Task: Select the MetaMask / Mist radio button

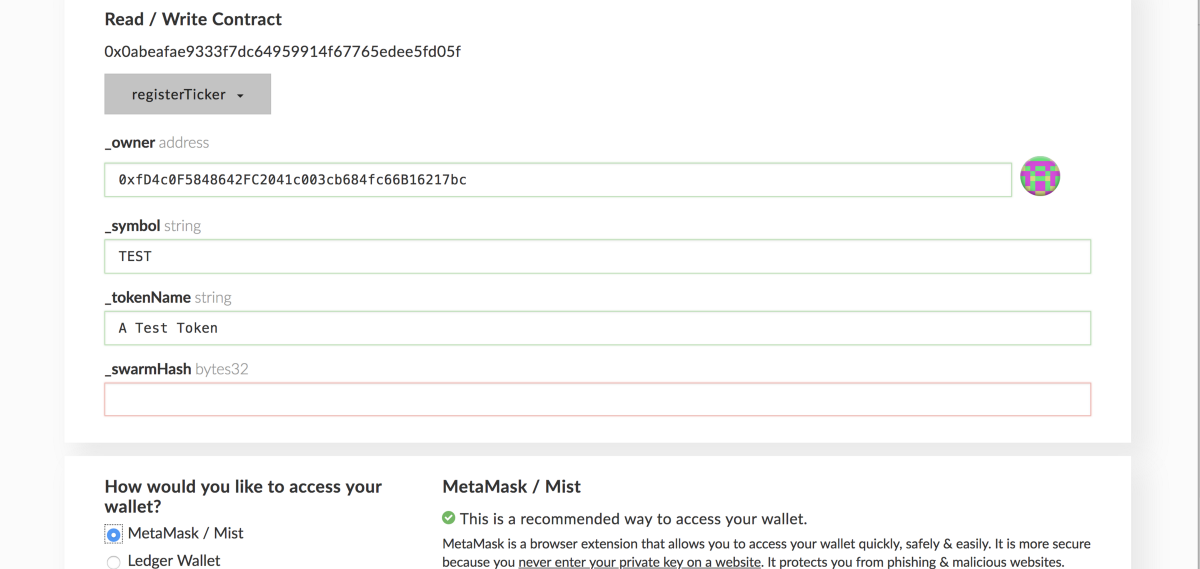Action: (x=113, y=534)
